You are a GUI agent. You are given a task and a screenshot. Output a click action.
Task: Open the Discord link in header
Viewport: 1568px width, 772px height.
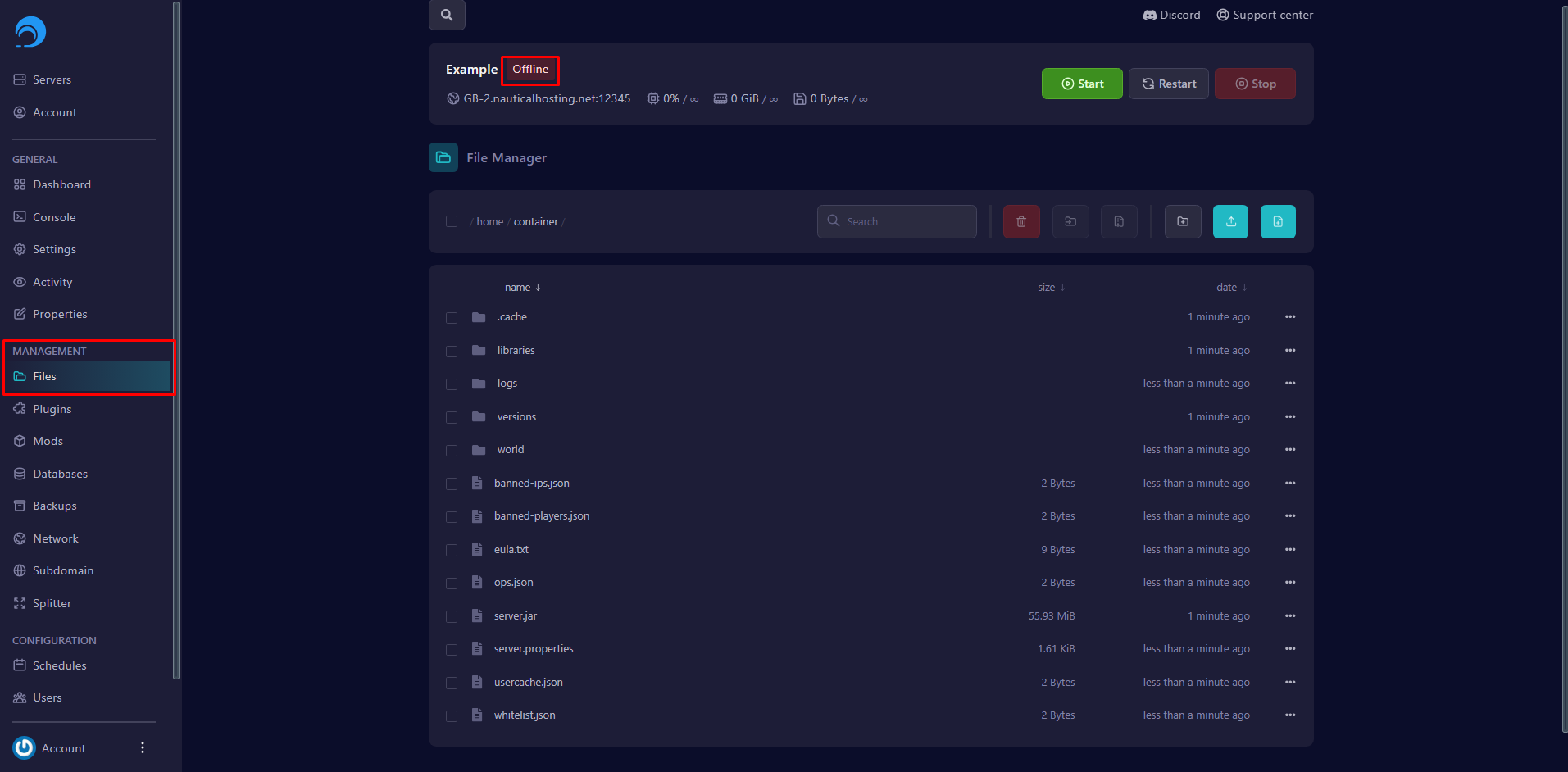[x=1171, y=15]
